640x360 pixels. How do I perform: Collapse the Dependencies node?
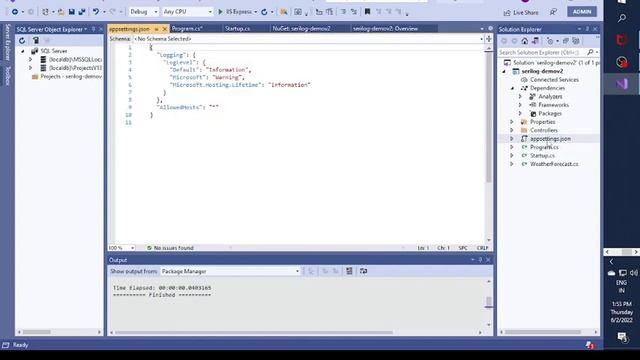[512, 88]
